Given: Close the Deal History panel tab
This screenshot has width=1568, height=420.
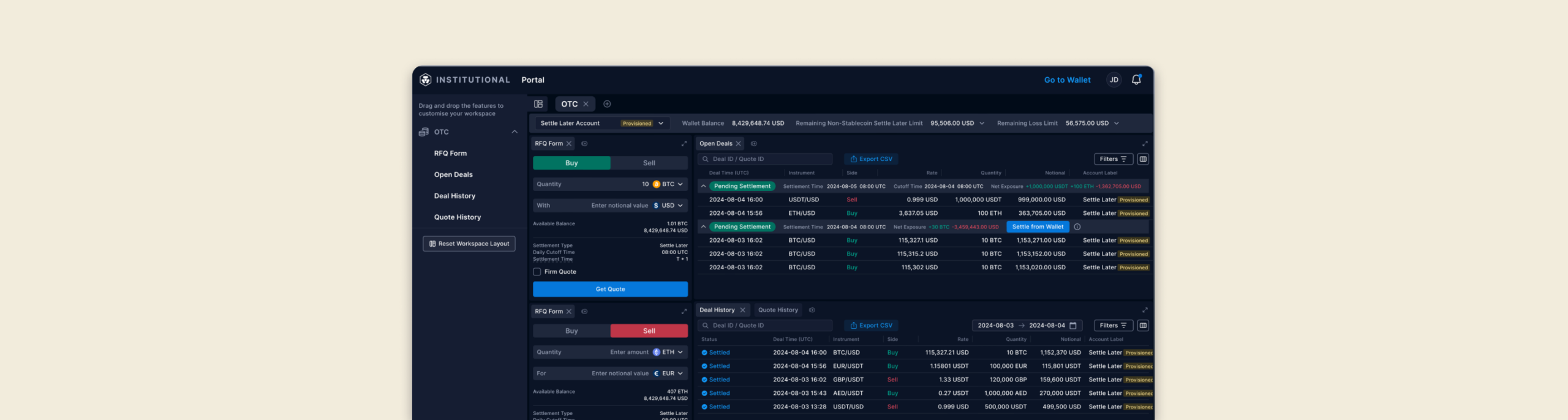Looking at the screenshot, I should point(742,310).
